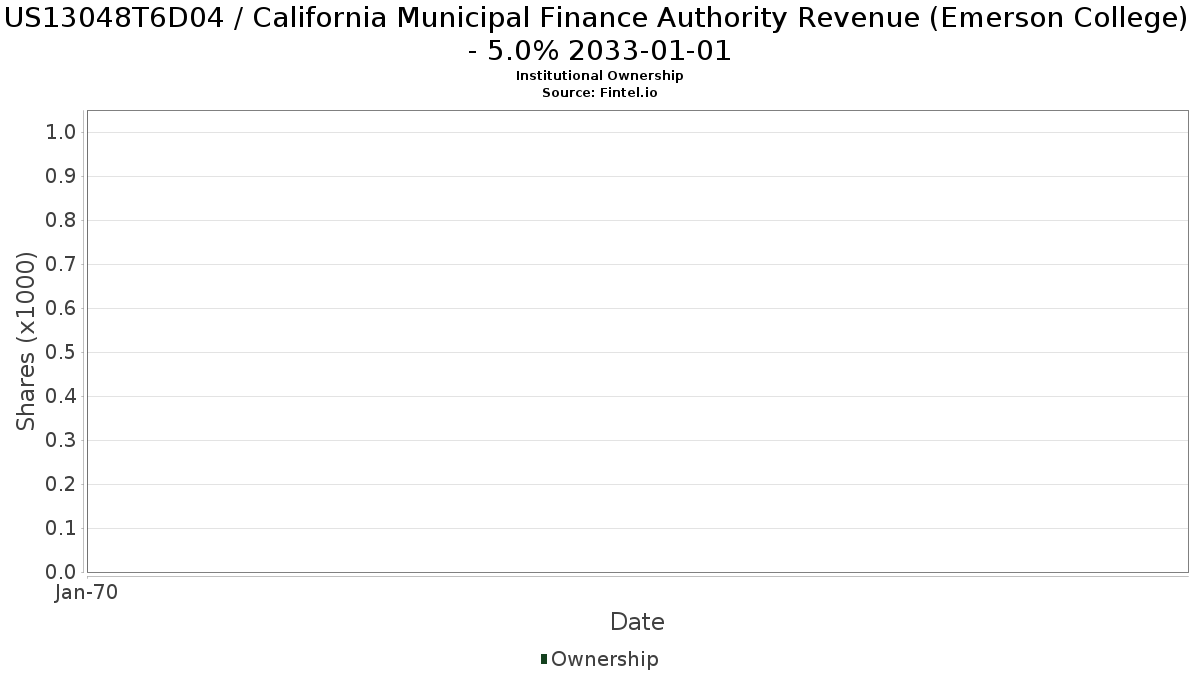Click the center of the empty plot area
This screenshot has width=1200, height=675.
(x=637, y=341)
